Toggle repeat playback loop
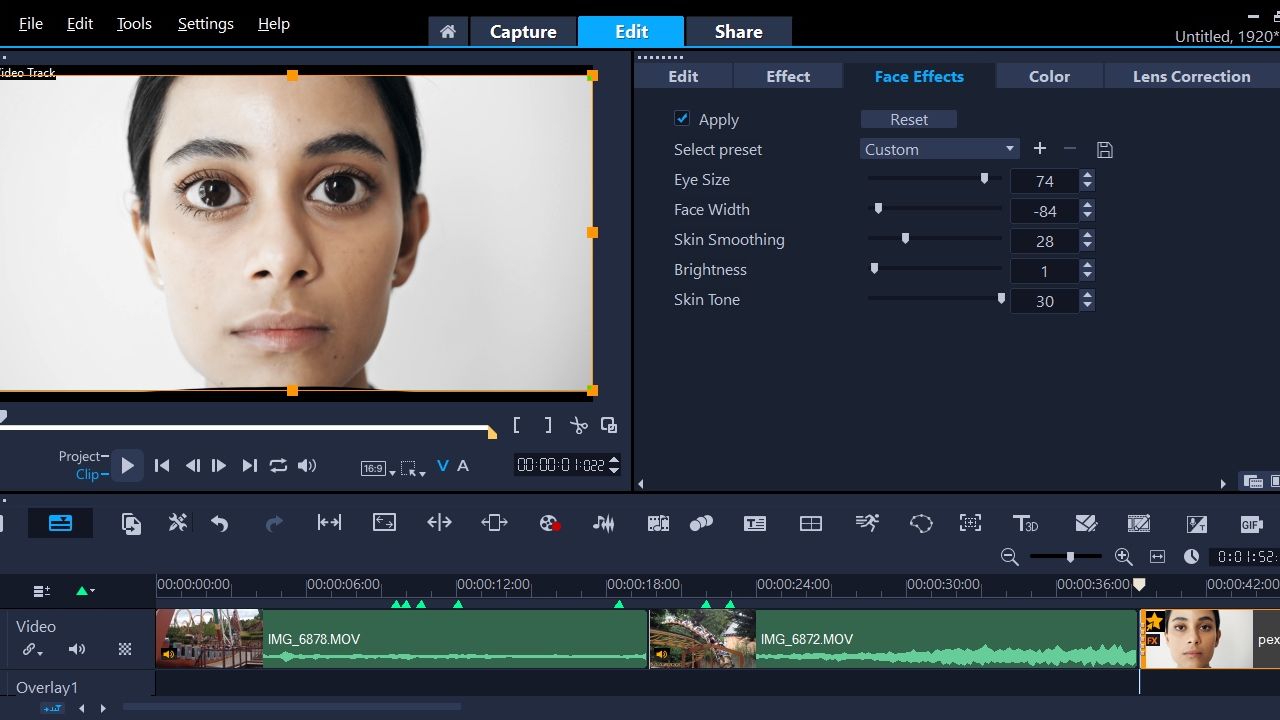The height and width of the screenshot is (720, 1280). [x=278, y=466]
